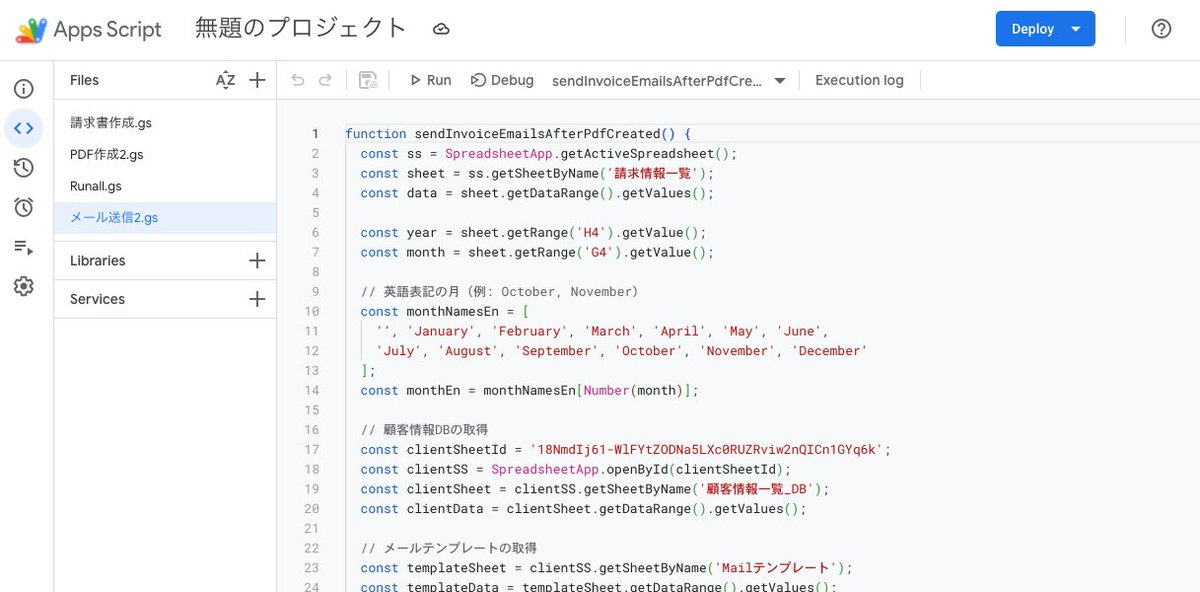The width and height of the screenshot is (1200, 592).
Task: Open the sendInvoiceEmailsAfterPdfCre... function selector
Action: coord(668,81)
